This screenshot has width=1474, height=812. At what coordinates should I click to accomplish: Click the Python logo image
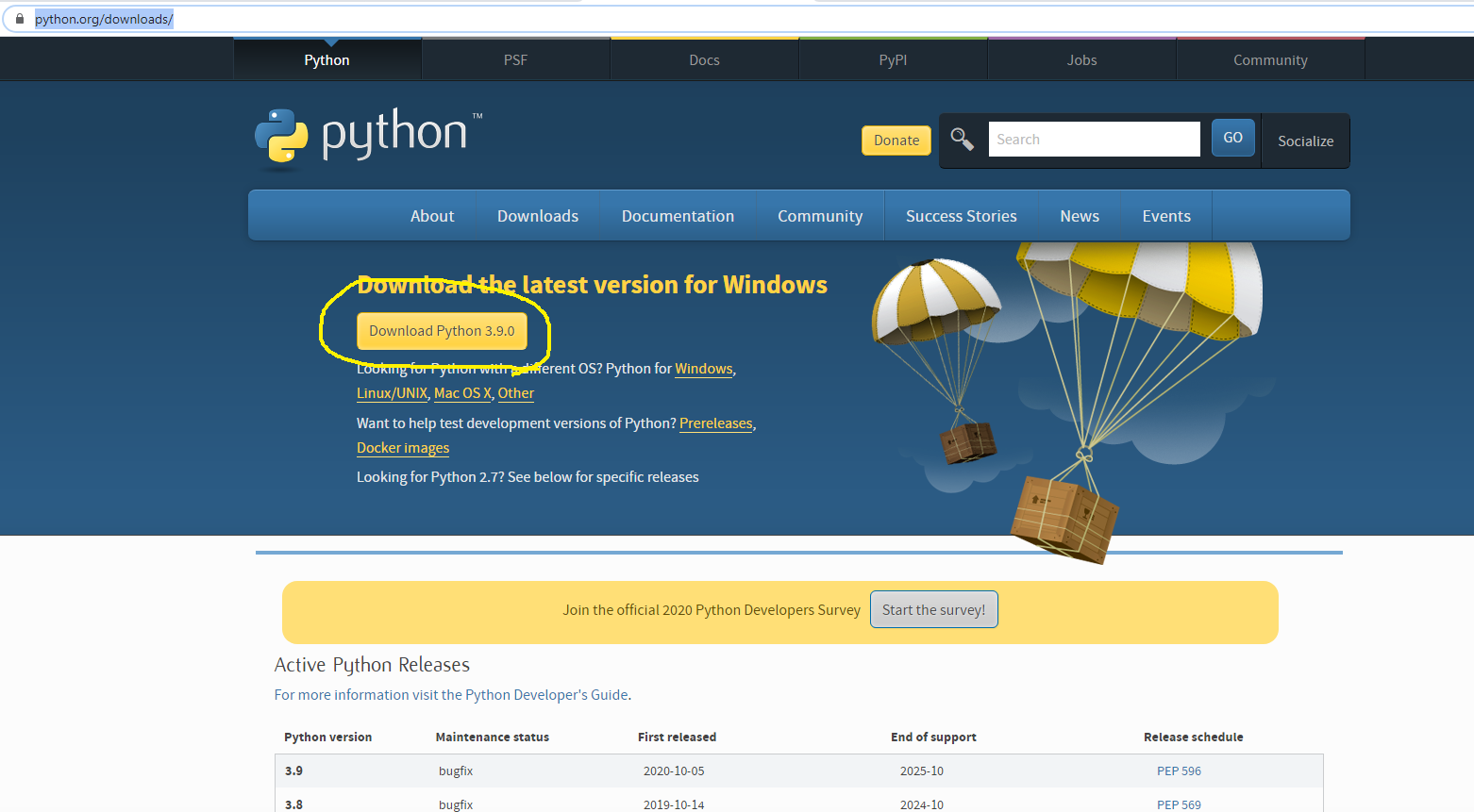pyautogui.click(x=368, y=138)
